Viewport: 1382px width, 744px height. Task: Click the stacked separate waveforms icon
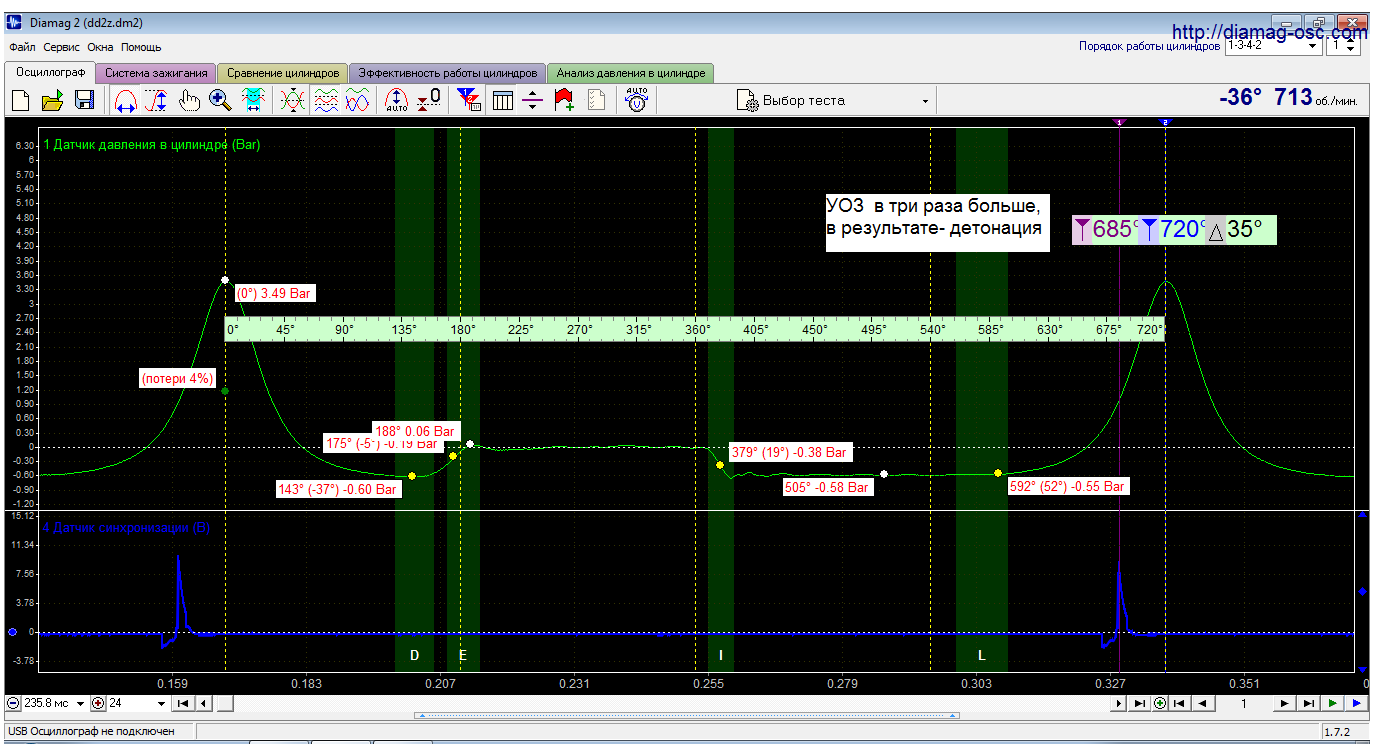tap(325, 100)
